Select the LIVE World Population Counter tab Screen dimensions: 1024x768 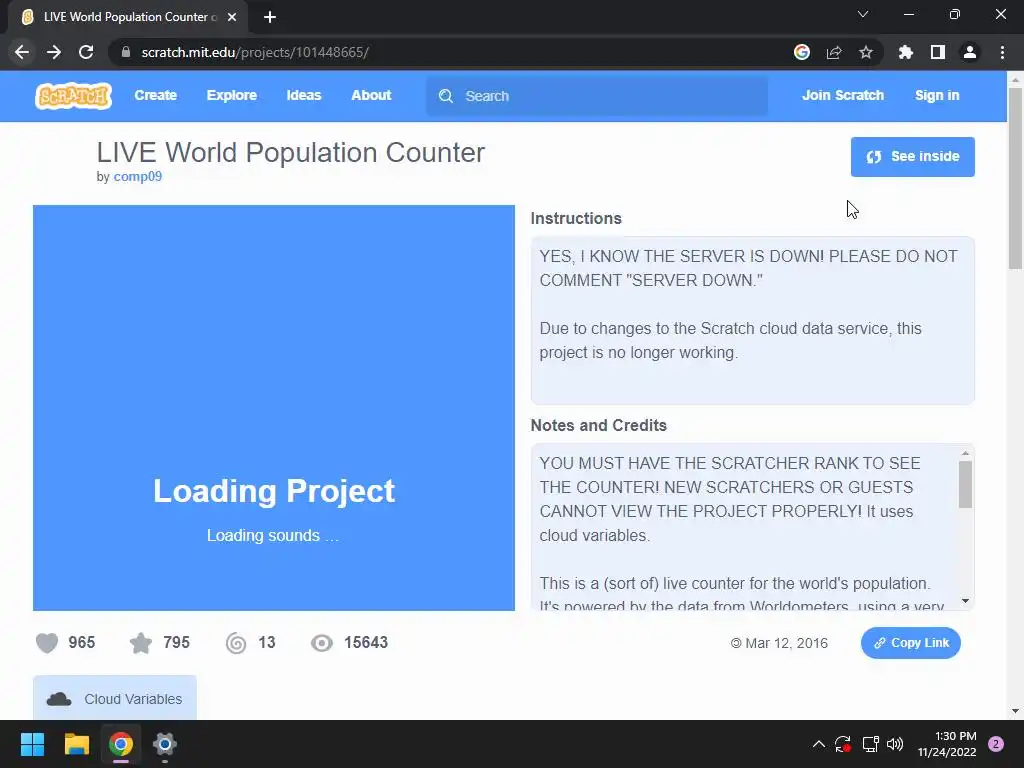point(128,17)
